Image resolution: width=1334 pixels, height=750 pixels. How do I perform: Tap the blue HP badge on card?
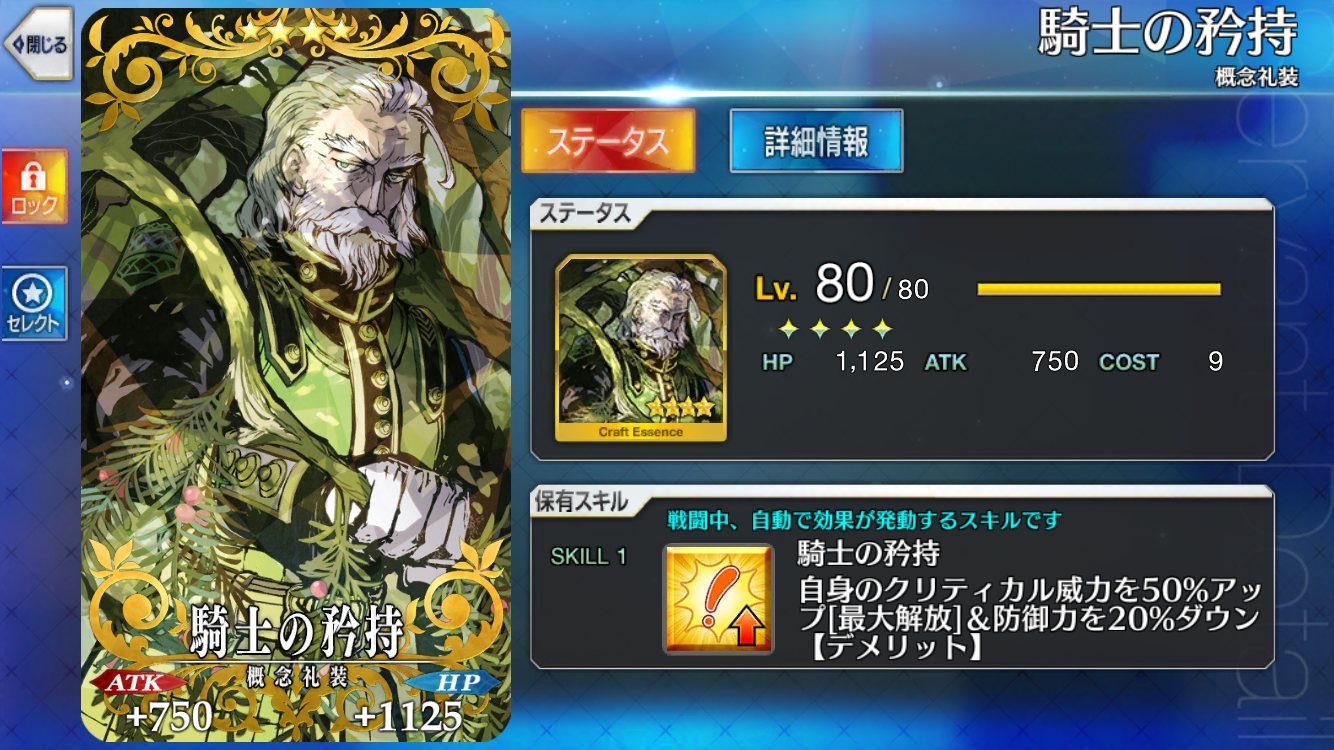pyautogui.click(x=456, y=682)
